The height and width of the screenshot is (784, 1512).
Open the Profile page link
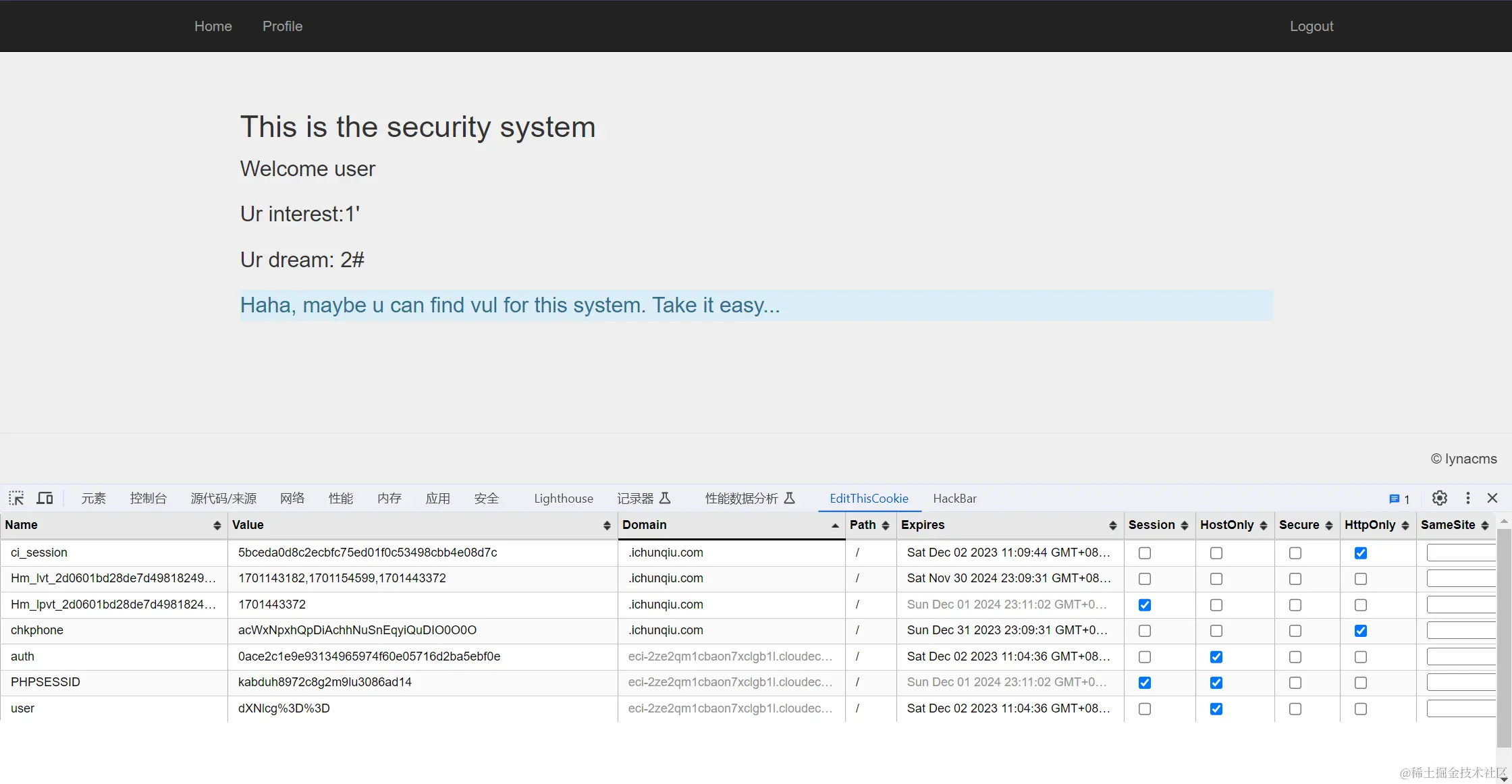pos(282,26)
